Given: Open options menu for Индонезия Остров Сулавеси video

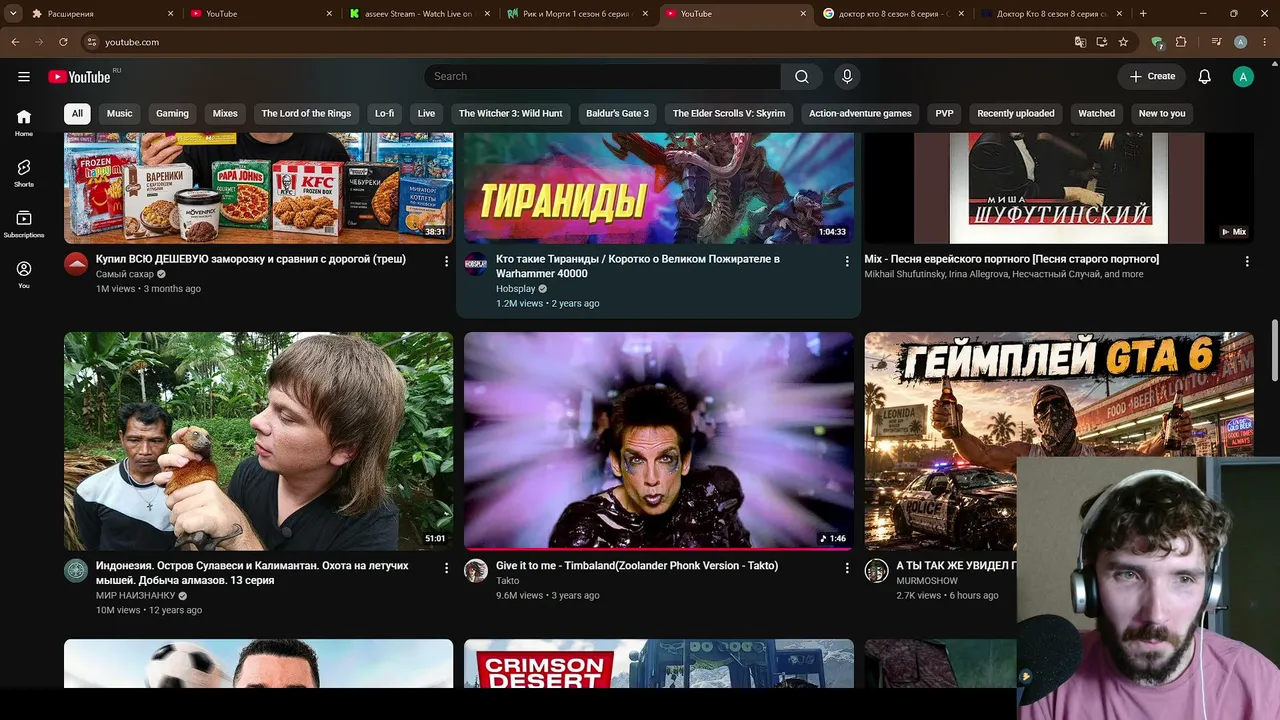Looking at the screenshot, I should [x=446, y=568].
